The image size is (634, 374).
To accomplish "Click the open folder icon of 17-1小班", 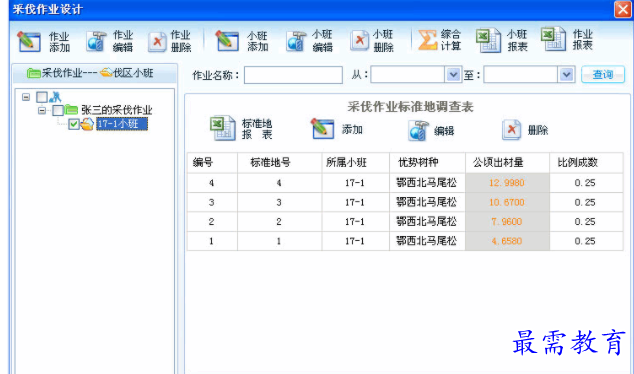I will (x=87, y=124).
